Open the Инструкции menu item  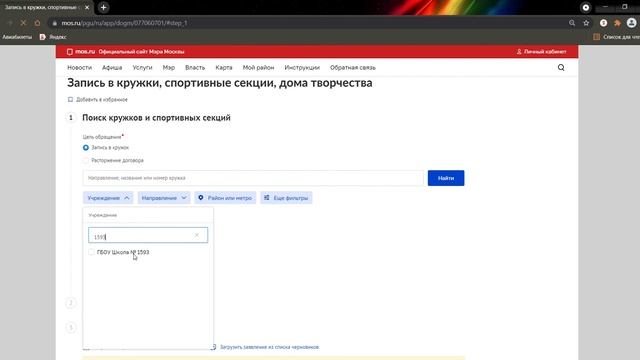coord(302,67)
